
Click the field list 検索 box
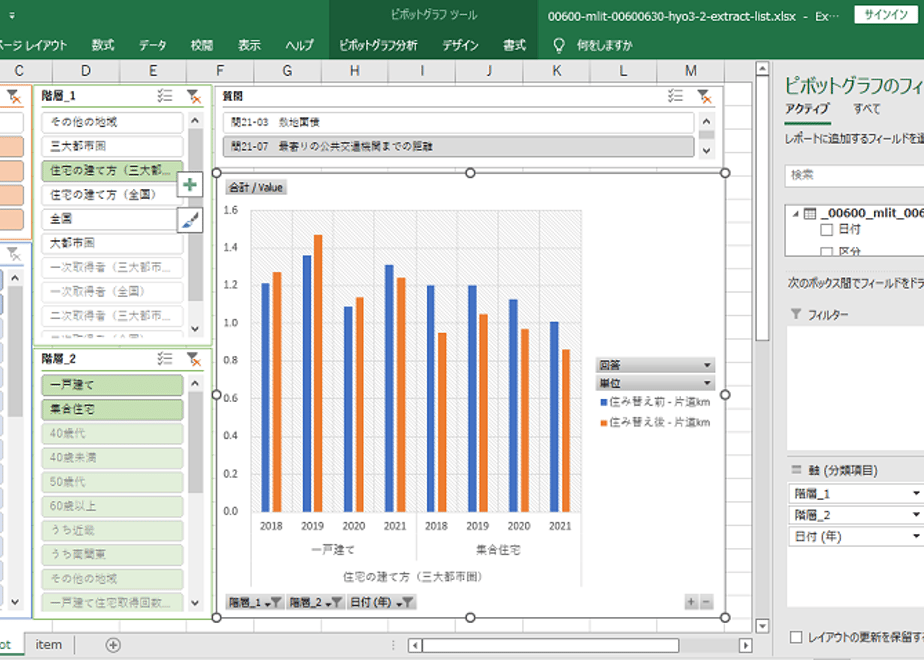tap(854, 175)
